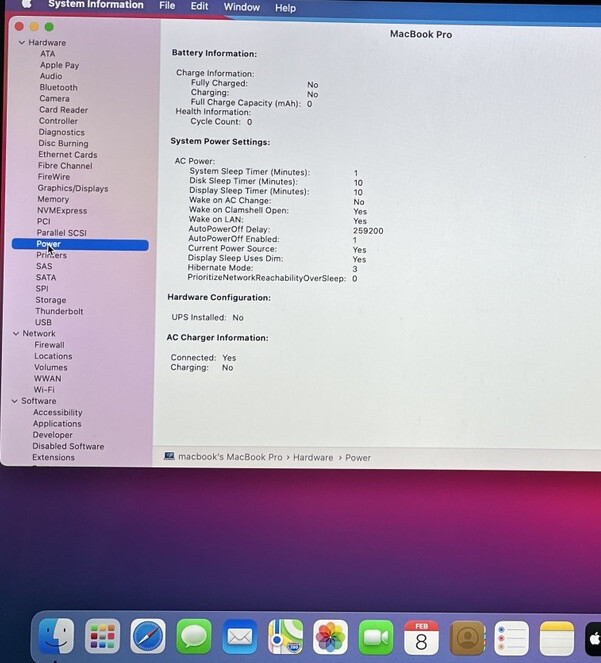The height and width of the screenshot is (663, 601).
Task: Select USB in the sidebar
Action: pos(43,322)
